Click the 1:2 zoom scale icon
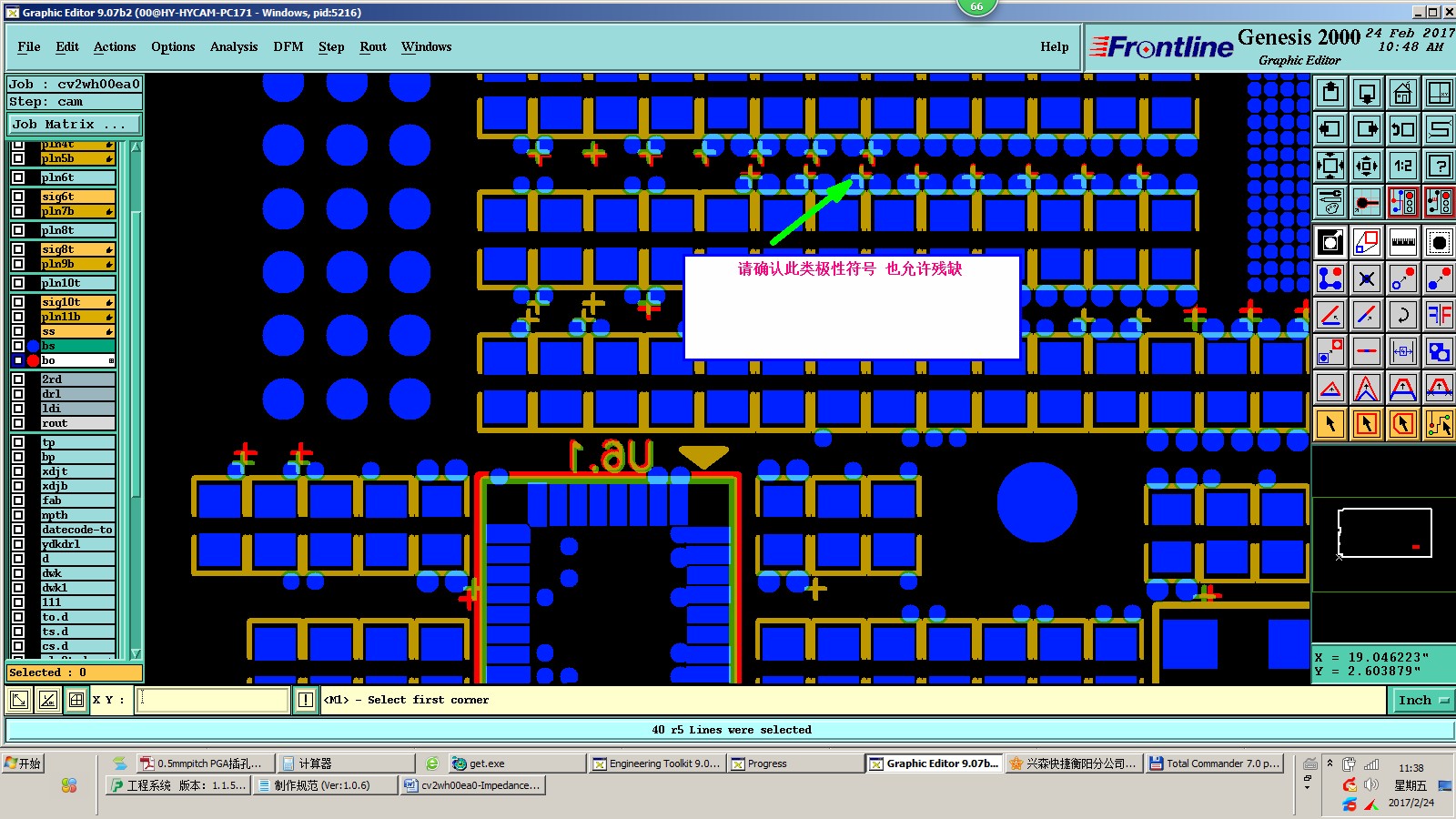 1403,166
